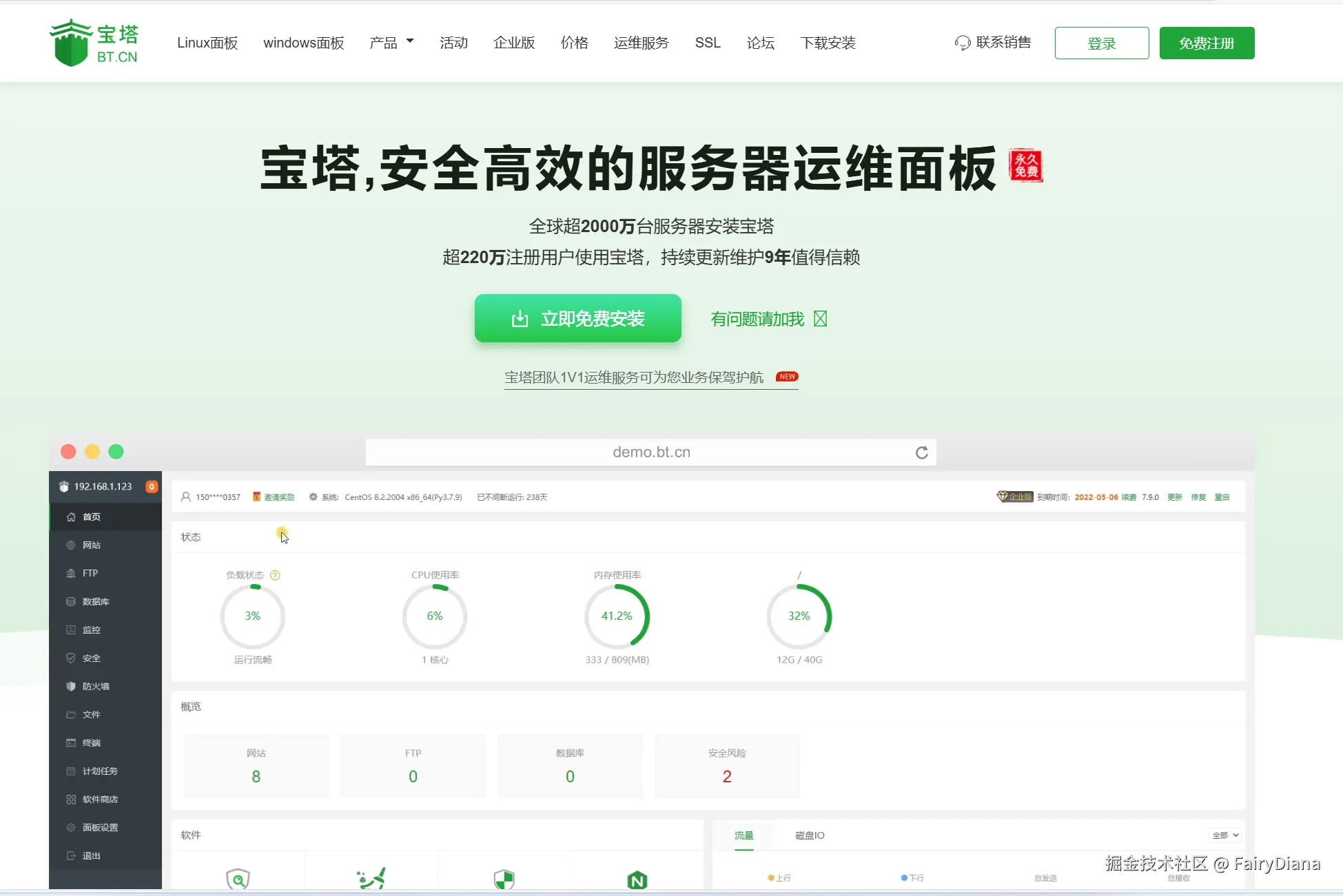Click the notification count badge beside 192.168.1.123

152,487
